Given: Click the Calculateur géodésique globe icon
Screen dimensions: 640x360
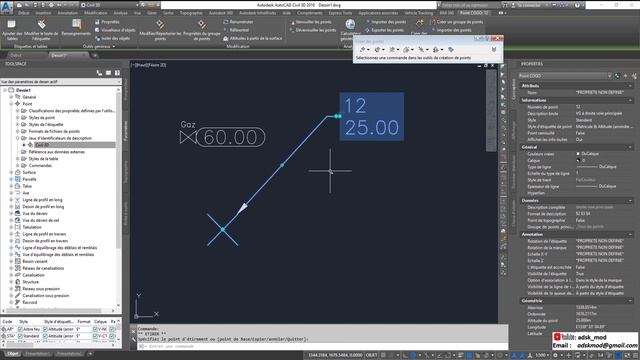Looking at the screenshot, I should click(x=350, y=24).
